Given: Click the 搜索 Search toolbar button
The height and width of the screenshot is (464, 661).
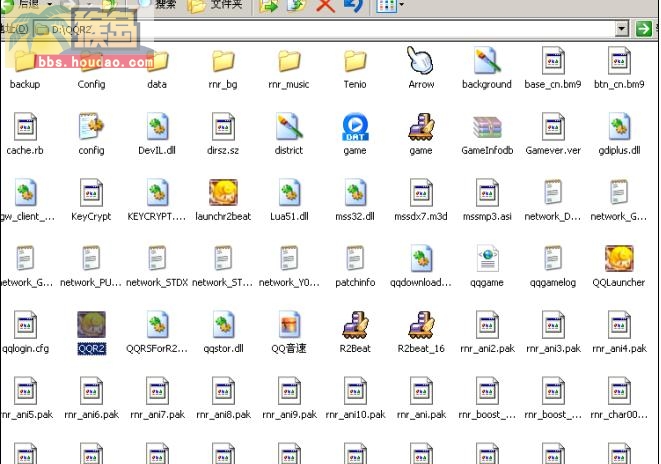Looking at the screenshot, I should pyautogui.click(x=157, y=5).
